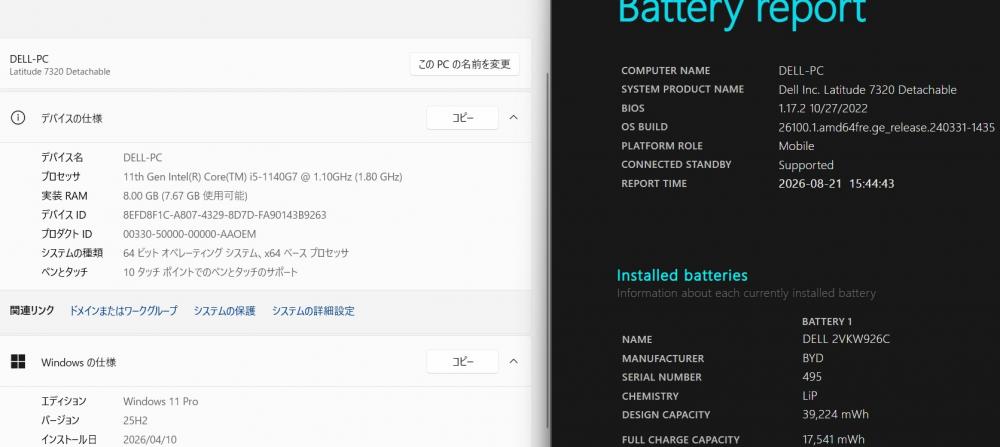1000x447 pixels.
Task: Open システムの詳細設定 link
Action: (313, 311)
